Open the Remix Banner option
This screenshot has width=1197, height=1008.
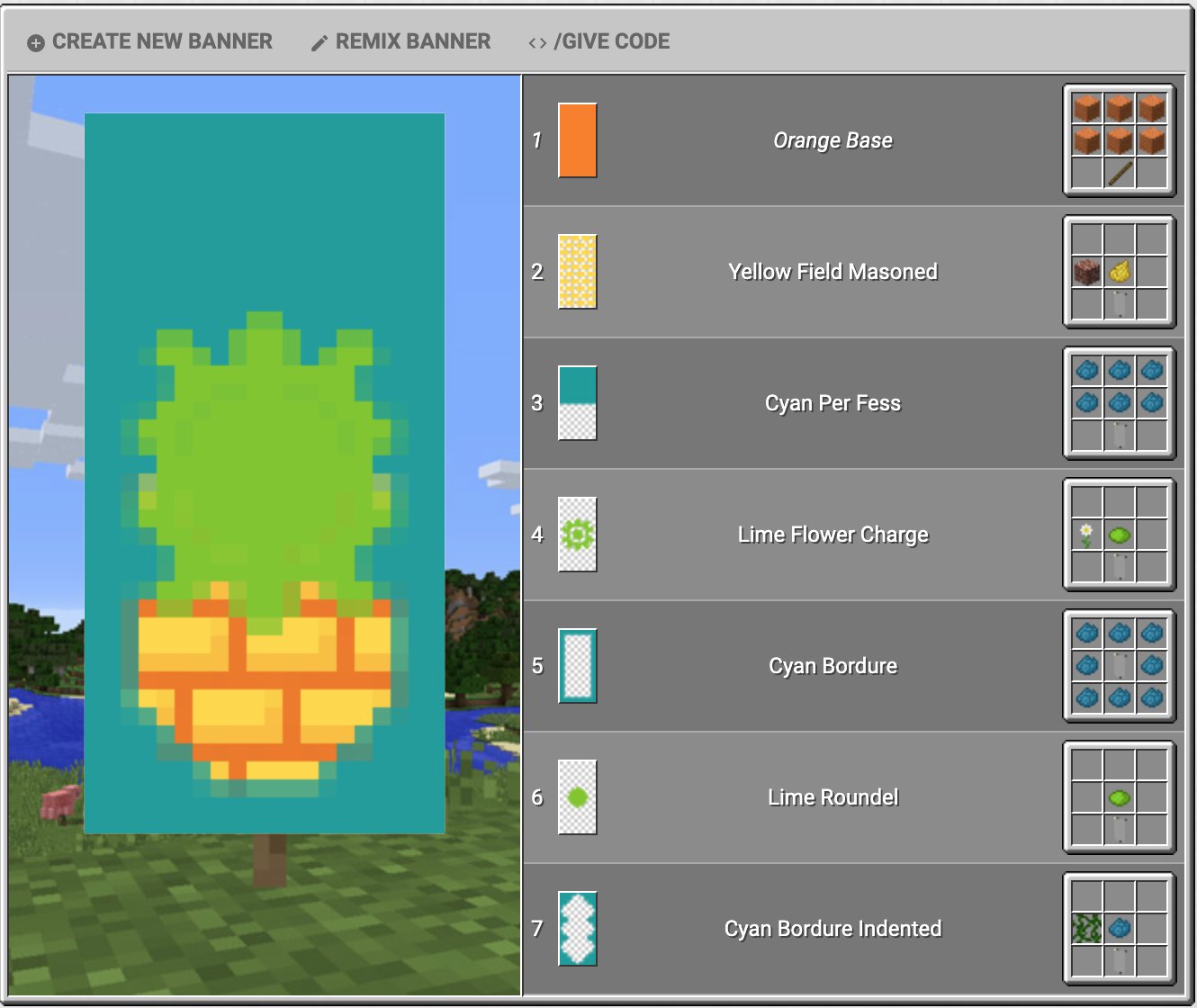tap(400, 42)
